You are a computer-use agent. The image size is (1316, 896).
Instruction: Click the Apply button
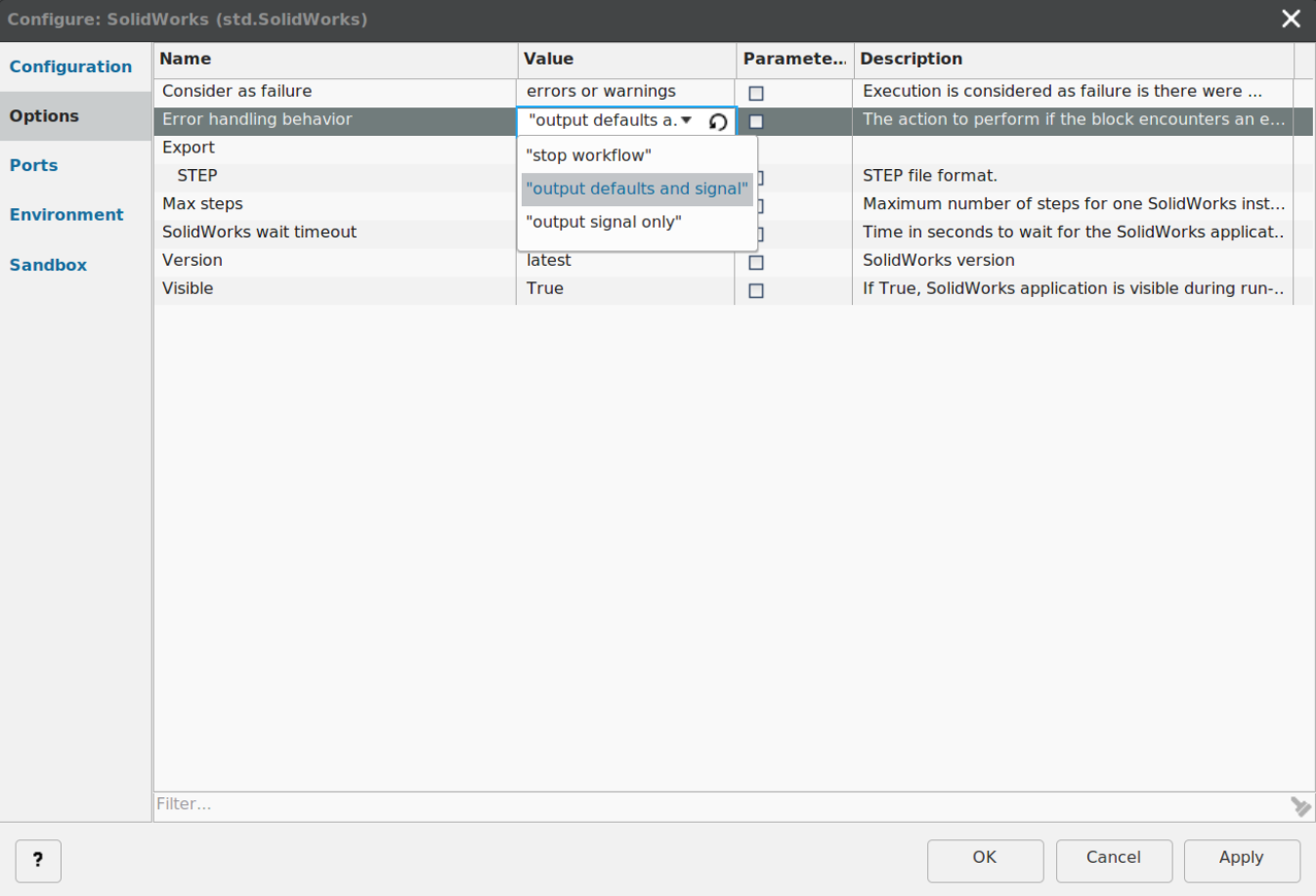click(1242, 861)
